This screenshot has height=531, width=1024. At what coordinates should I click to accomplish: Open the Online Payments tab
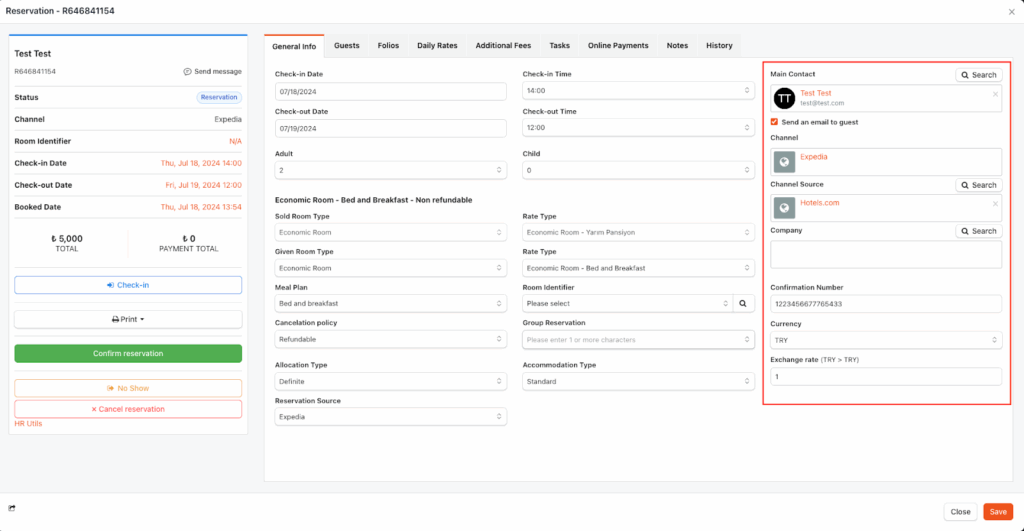pos(617,45)
